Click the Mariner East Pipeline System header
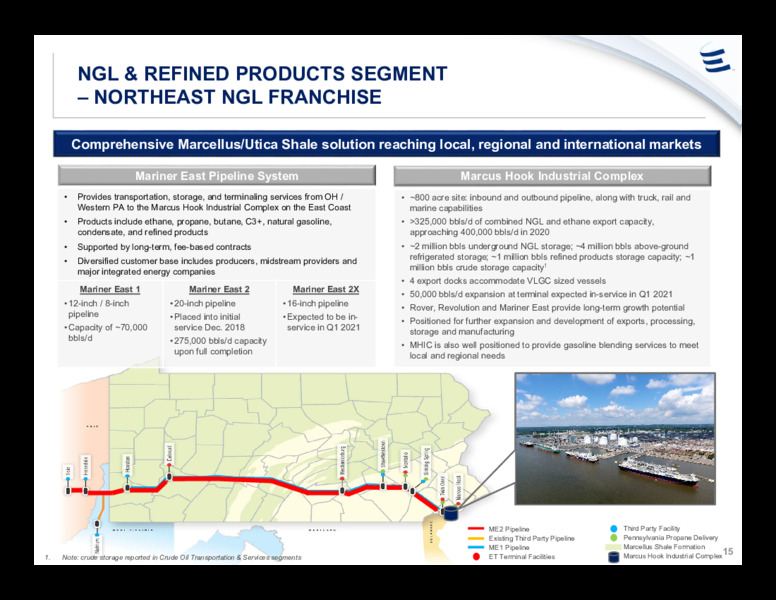The image size is (776, 600). point(217,176)
